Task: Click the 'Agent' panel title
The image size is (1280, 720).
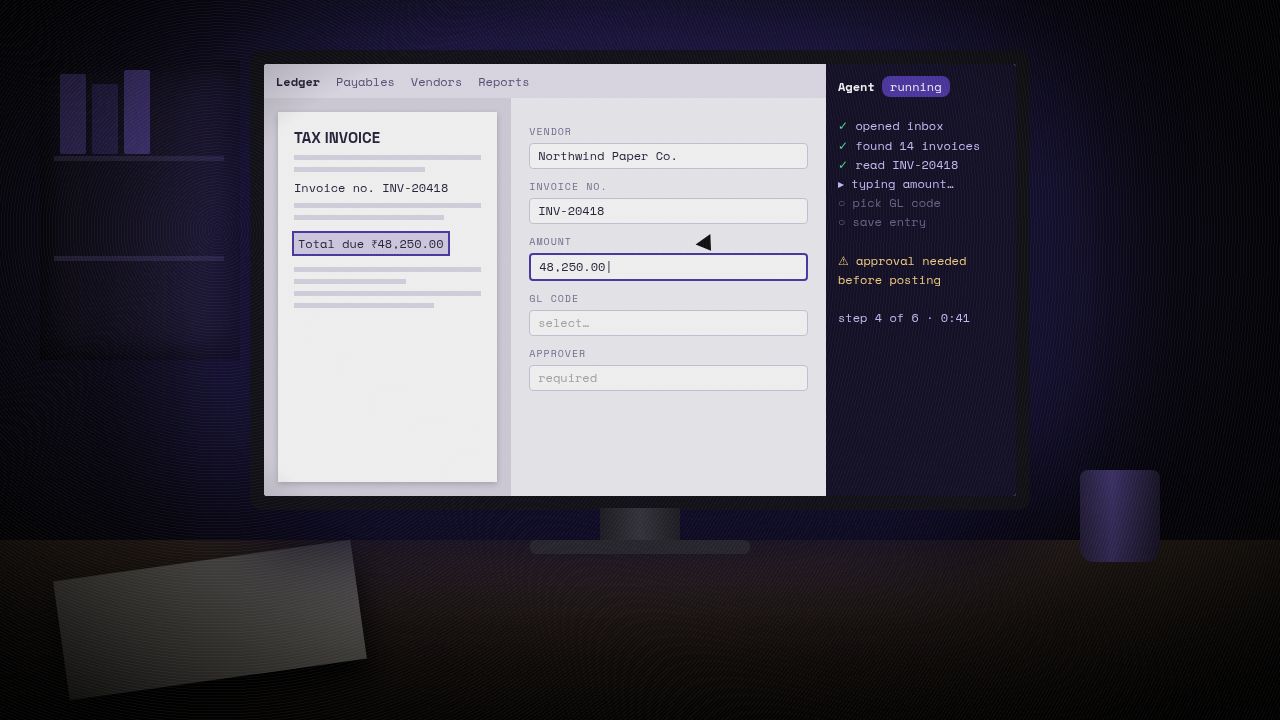Action: point(856,87)
